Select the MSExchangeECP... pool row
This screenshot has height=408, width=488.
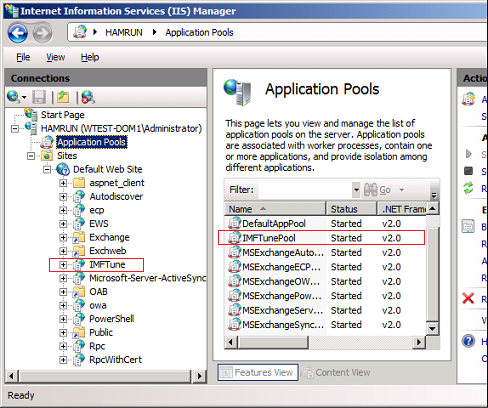[326, 267]
